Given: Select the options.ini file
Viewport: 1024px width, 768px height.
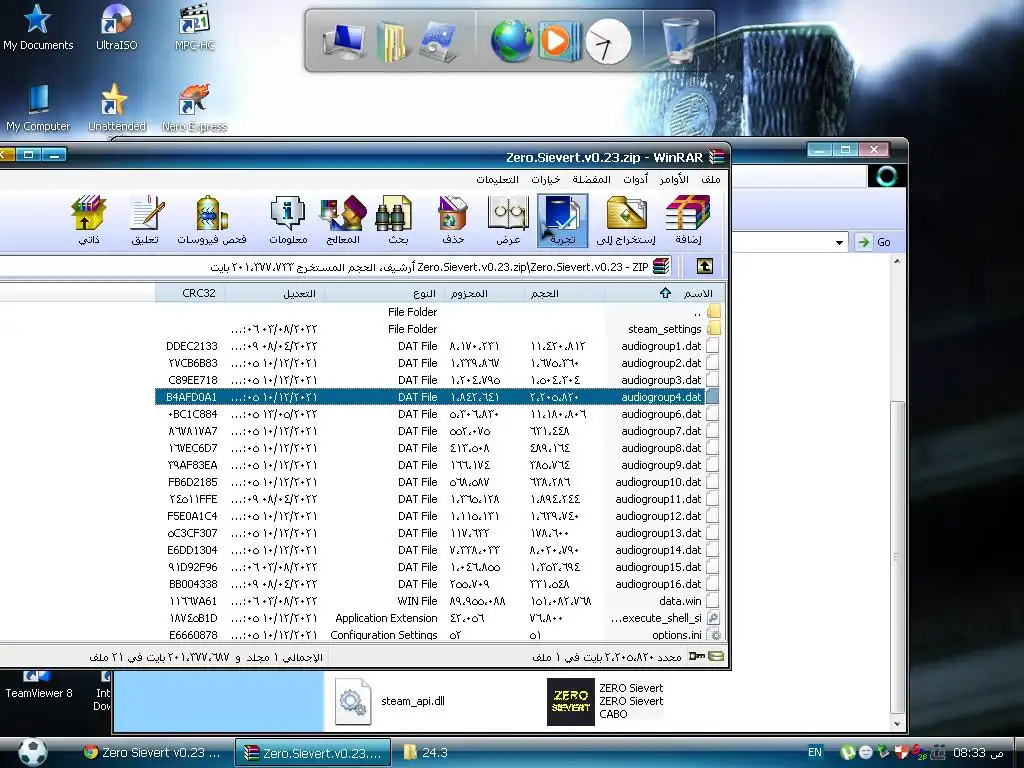Looking at the screenshot, I should pyautogui.click(x=438, y=635).
